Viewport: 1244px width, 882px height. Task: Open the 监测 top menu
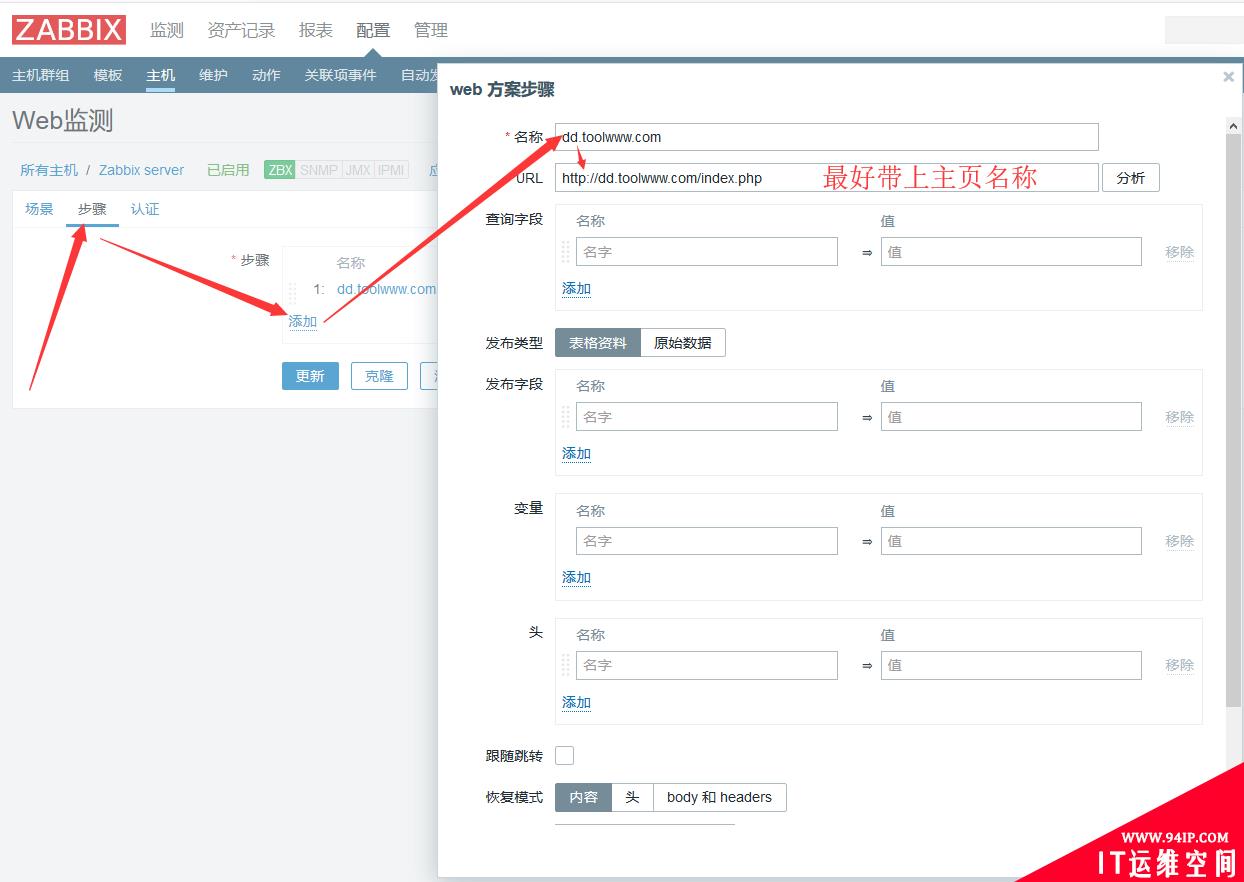pyautogui.click(x=167, y=30)
